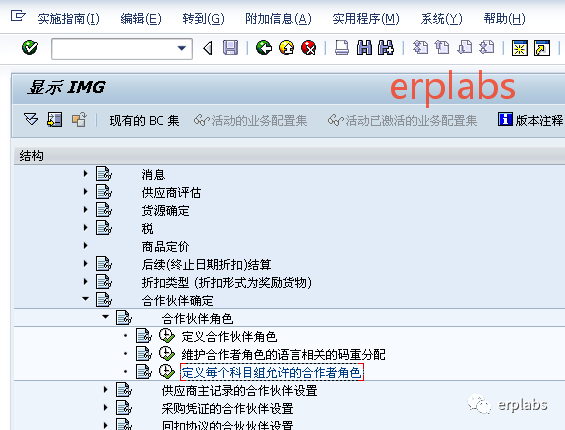Click the Generate Shortcut icon
Viewport: 565px width, 430px height.
(x=542, y=48)
